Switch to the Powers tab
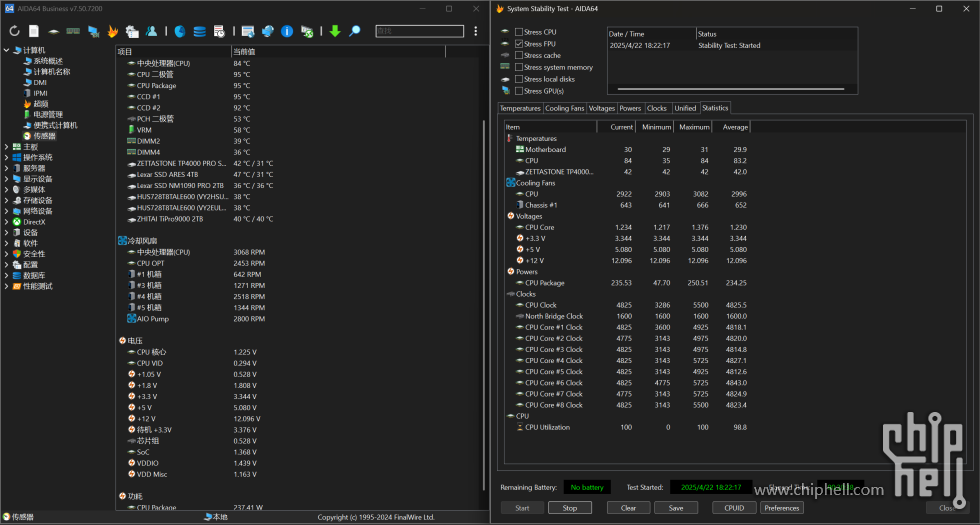This screenshot has width=980, height=525. [630, 108]
